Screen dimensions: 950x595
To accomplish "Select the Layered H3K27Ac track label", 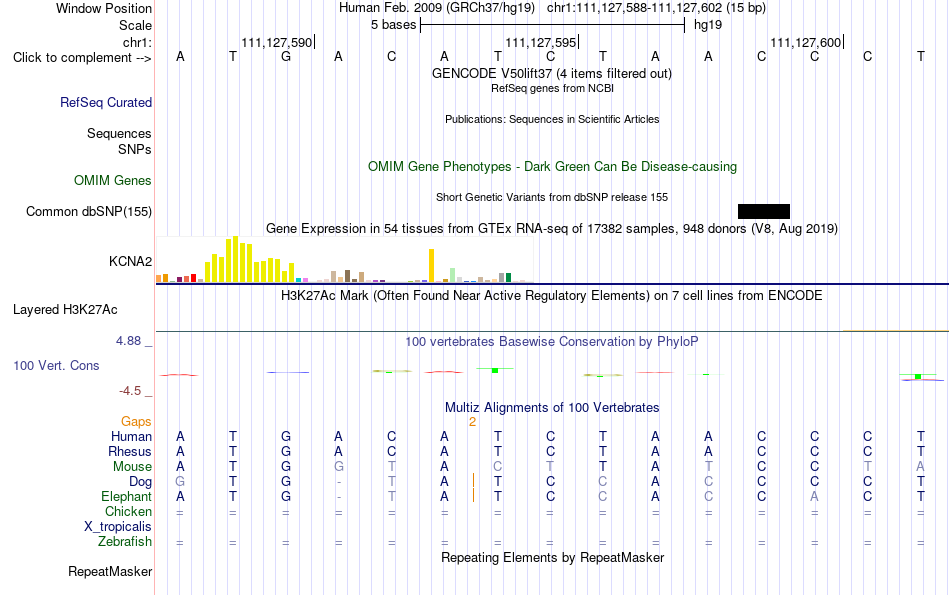I will (65, 310).
